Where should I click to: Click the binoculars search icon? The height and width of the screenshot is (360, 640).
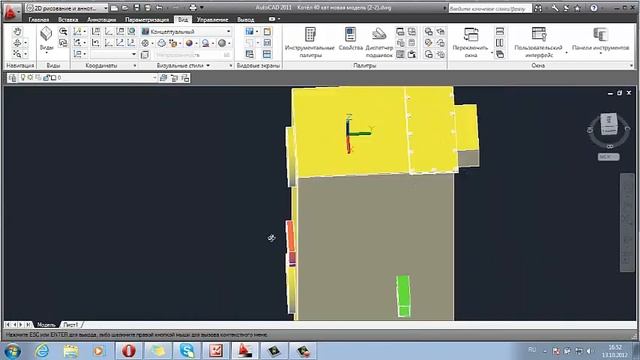(x=538, y=8)
